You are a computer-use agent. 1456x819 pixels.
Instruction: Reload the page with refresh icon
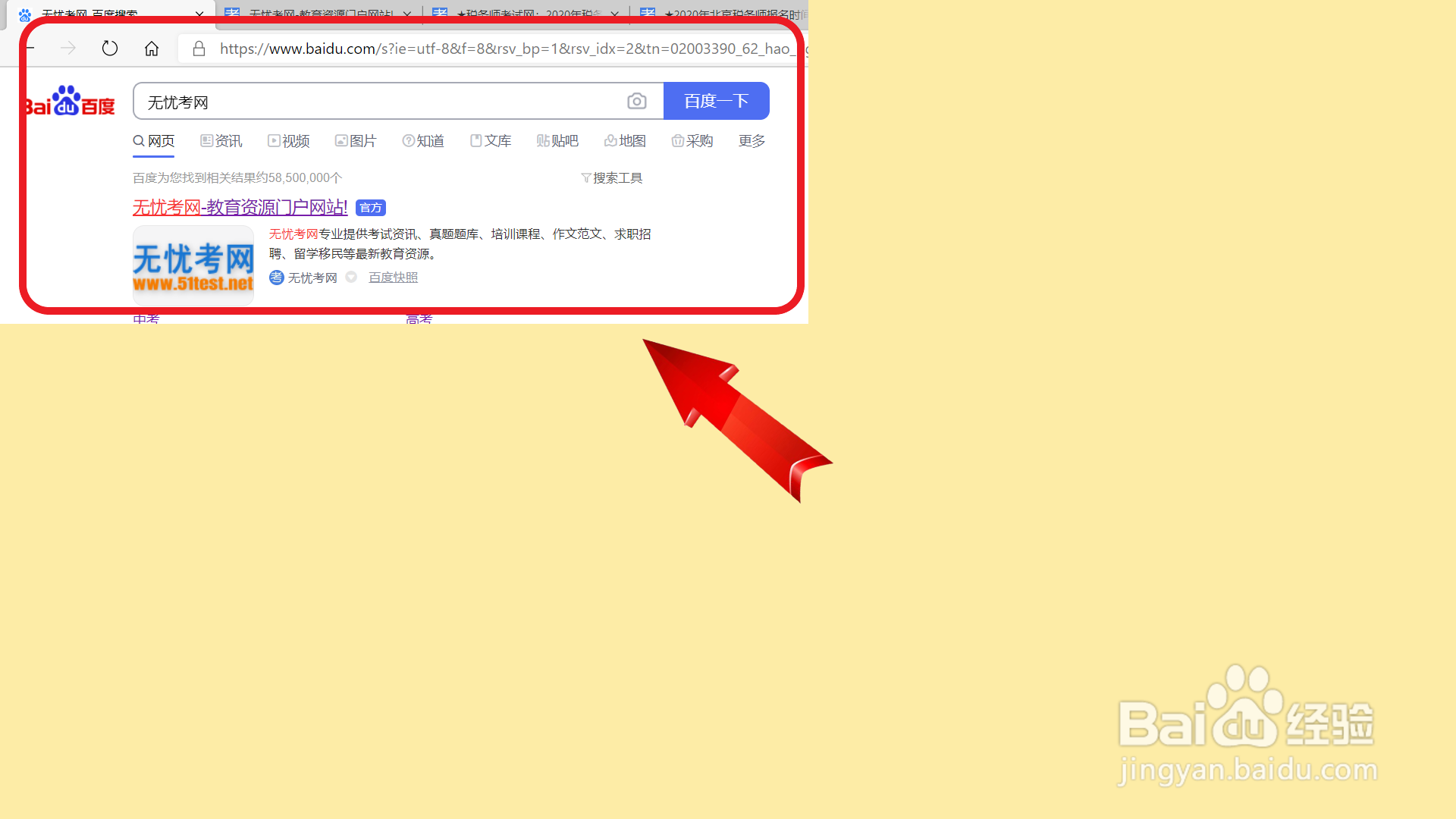coord(110,49)
